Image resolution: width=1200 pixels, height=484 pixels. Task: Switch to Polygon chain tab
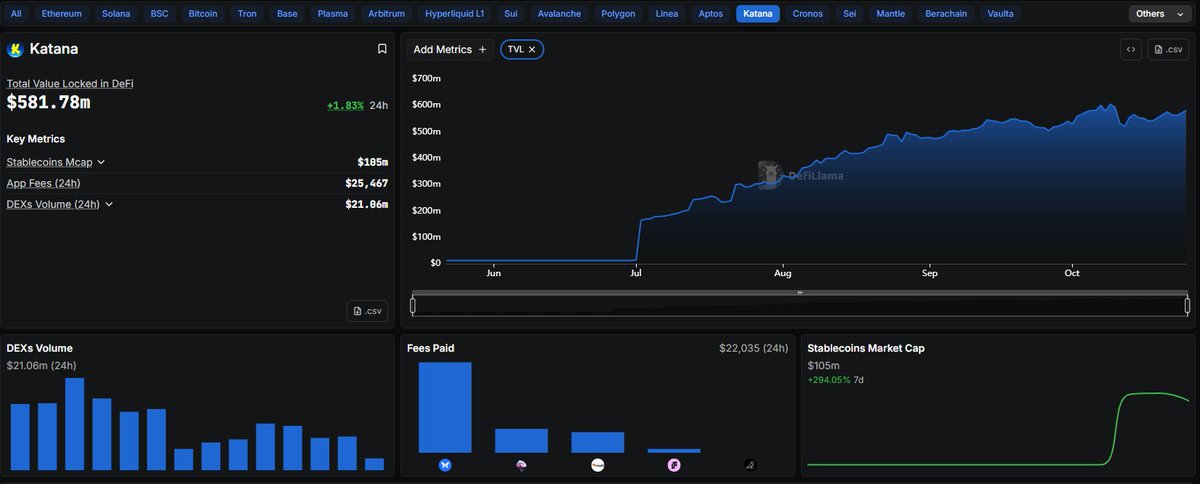[618, 14]
